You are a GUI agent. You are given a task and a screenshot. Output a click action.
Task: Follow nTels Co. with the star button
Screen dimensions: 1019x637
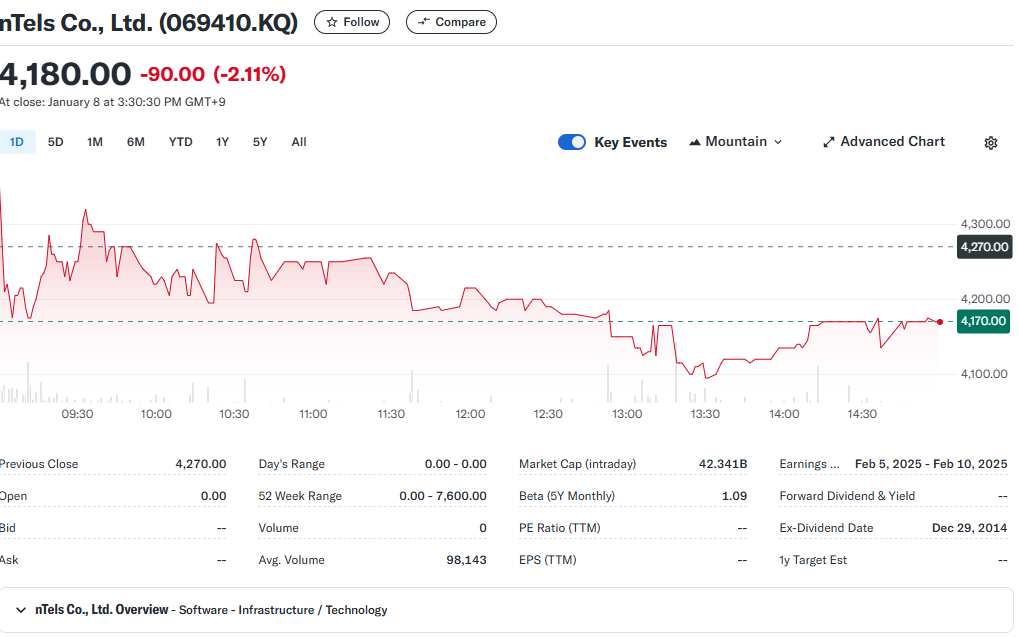tap(352, 22)
